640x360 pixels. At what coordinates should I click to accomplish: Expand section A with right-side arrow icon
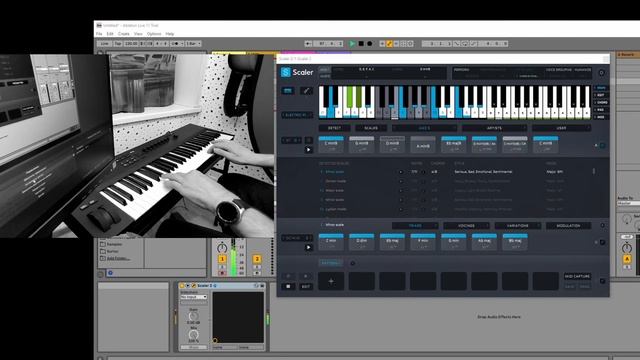click(x=602, y=145)
